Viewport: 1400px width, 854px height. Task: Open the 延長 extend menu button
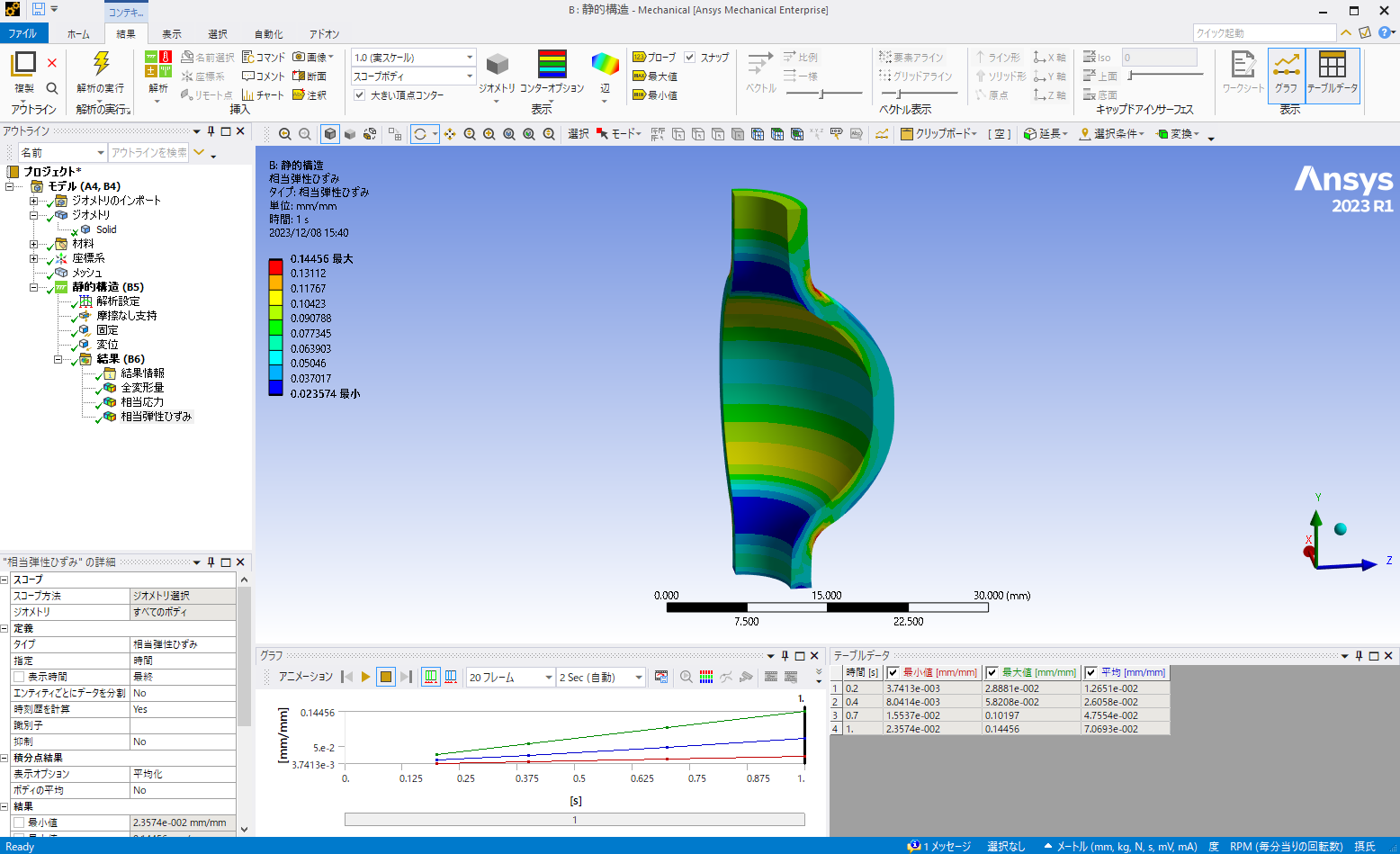(x=1046, y=134)
